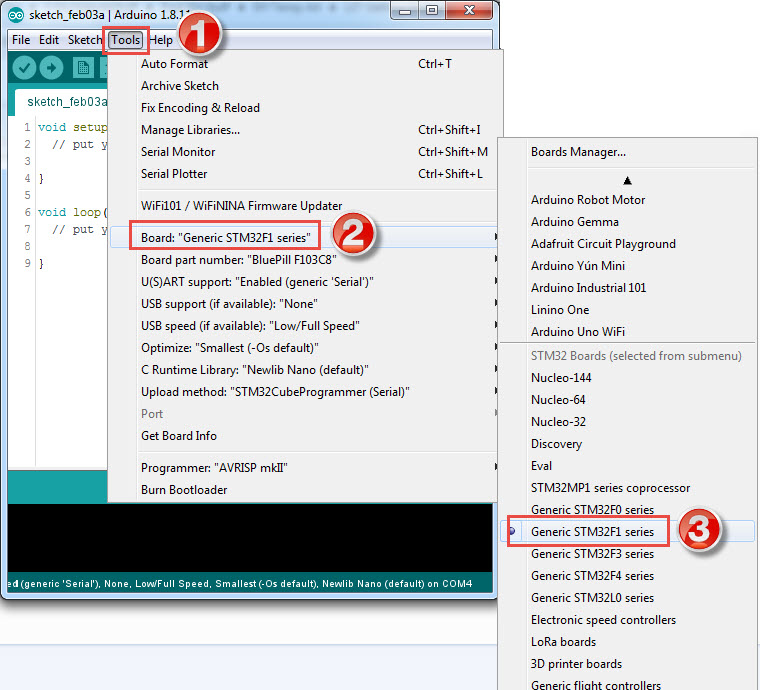Select Nucleo-64 board
Screen dimensions: 760x690
tap(628, 400)
